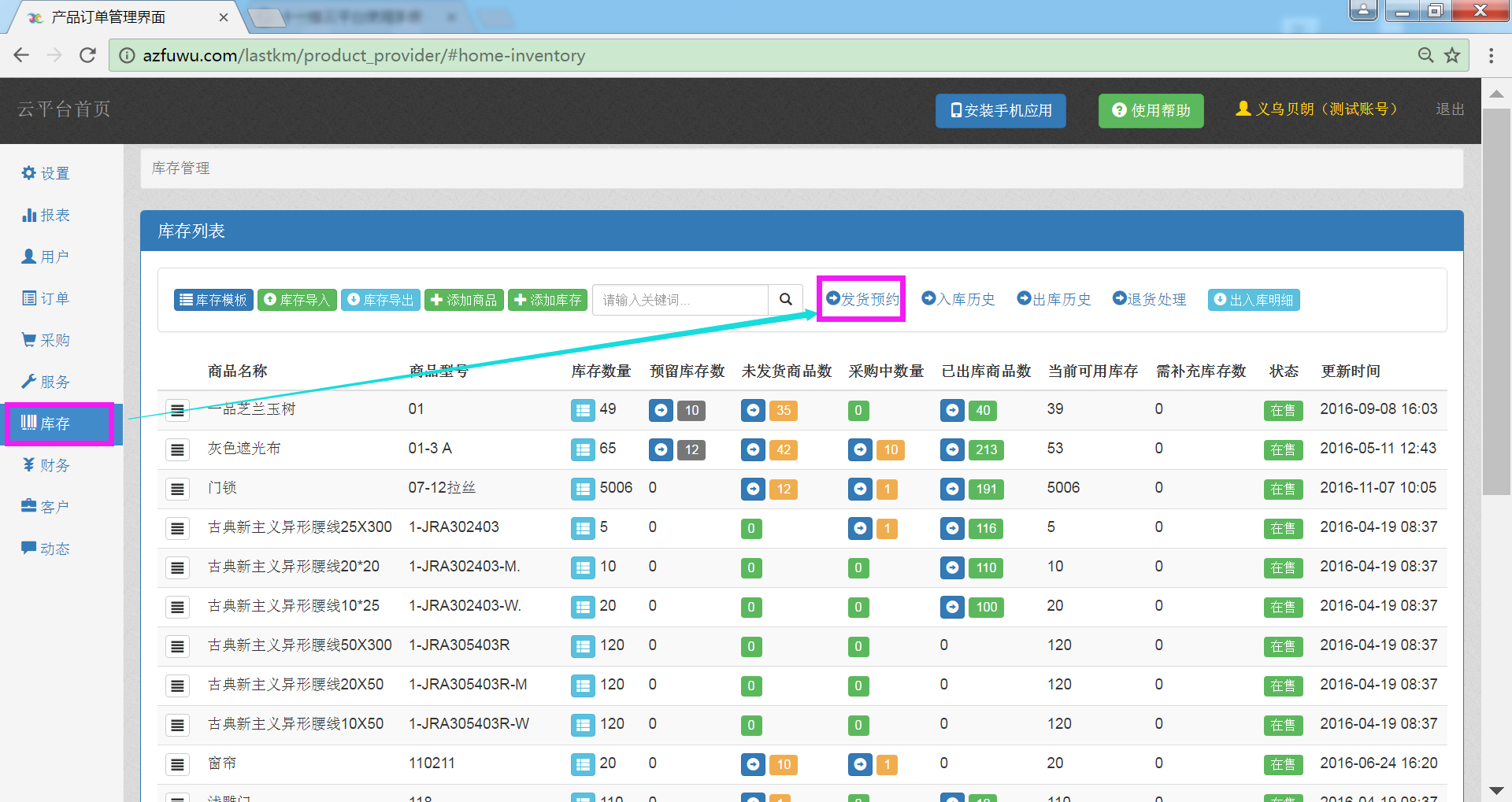Reload the page with browser refresh icon
1512x802 pixels.
87,55
